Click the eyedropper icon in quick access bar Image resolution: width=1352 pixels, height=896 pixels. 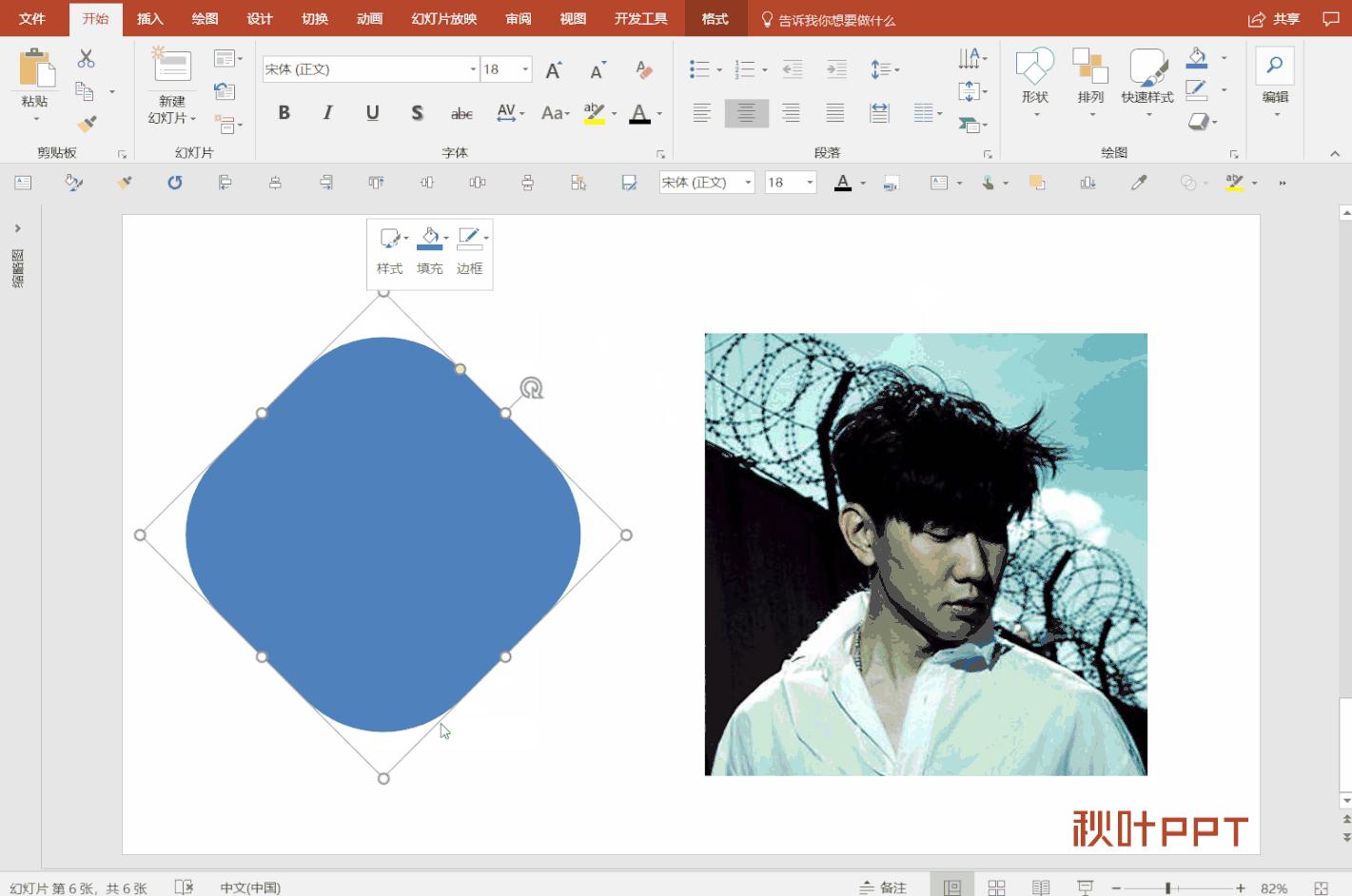[1138, 183]
